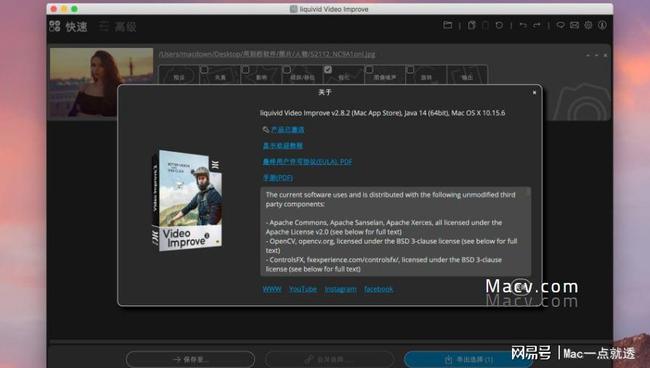Select the 输出 tab in the filter row
Image resolution: width=650 pixels, height=368 pixels.
(x=467, y=76)
